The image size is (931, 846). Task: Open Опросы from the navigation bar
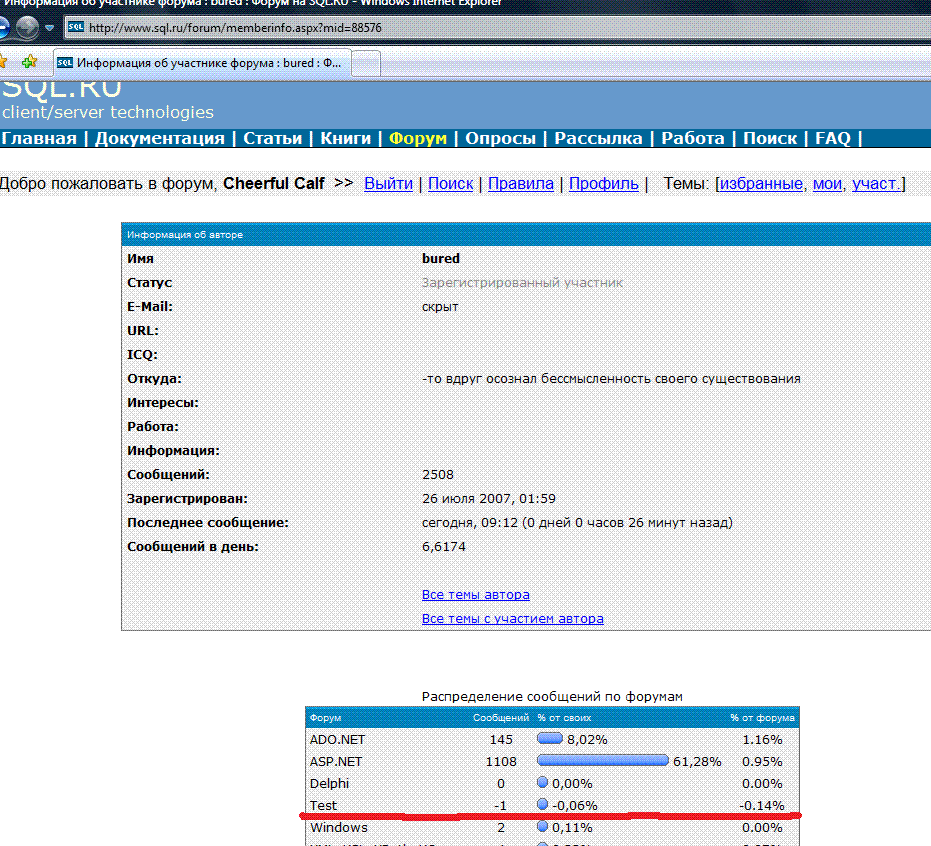point(500,139)
